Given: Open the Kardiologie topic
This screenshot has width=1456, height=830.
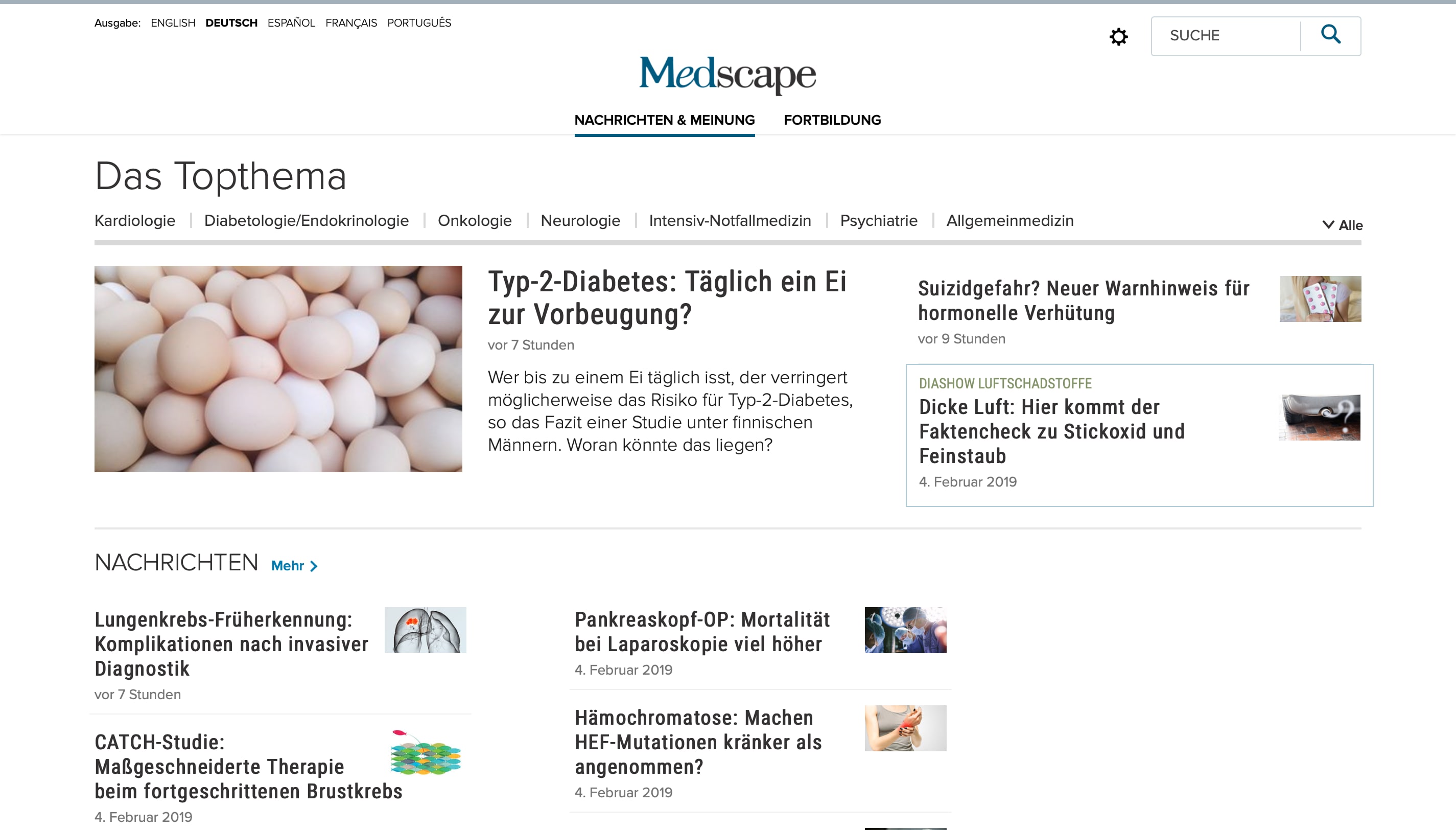Looking at the screenshot, I should 135,221.
